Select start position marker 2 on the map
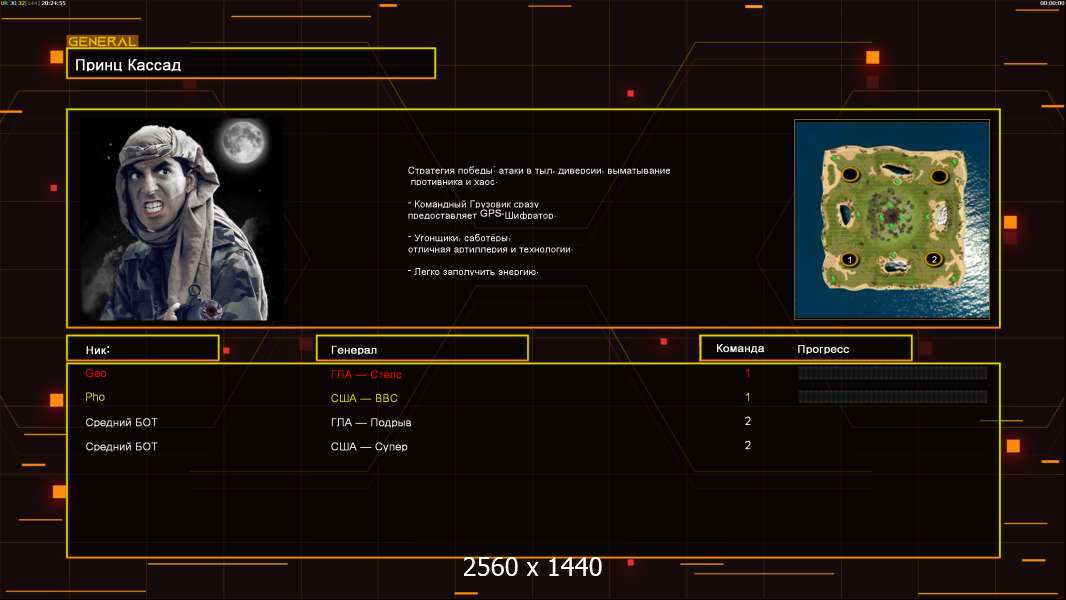1066x600 pixels. tap(934, 259)
